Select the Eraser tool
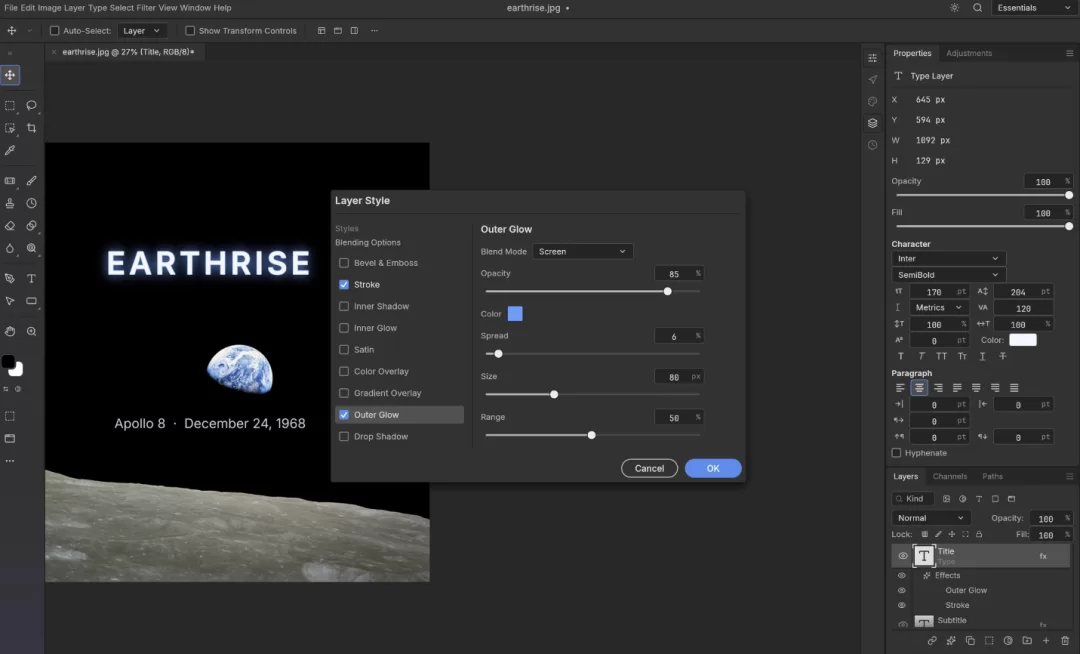This screenshot has width=1080, height=654. (10, 226)
